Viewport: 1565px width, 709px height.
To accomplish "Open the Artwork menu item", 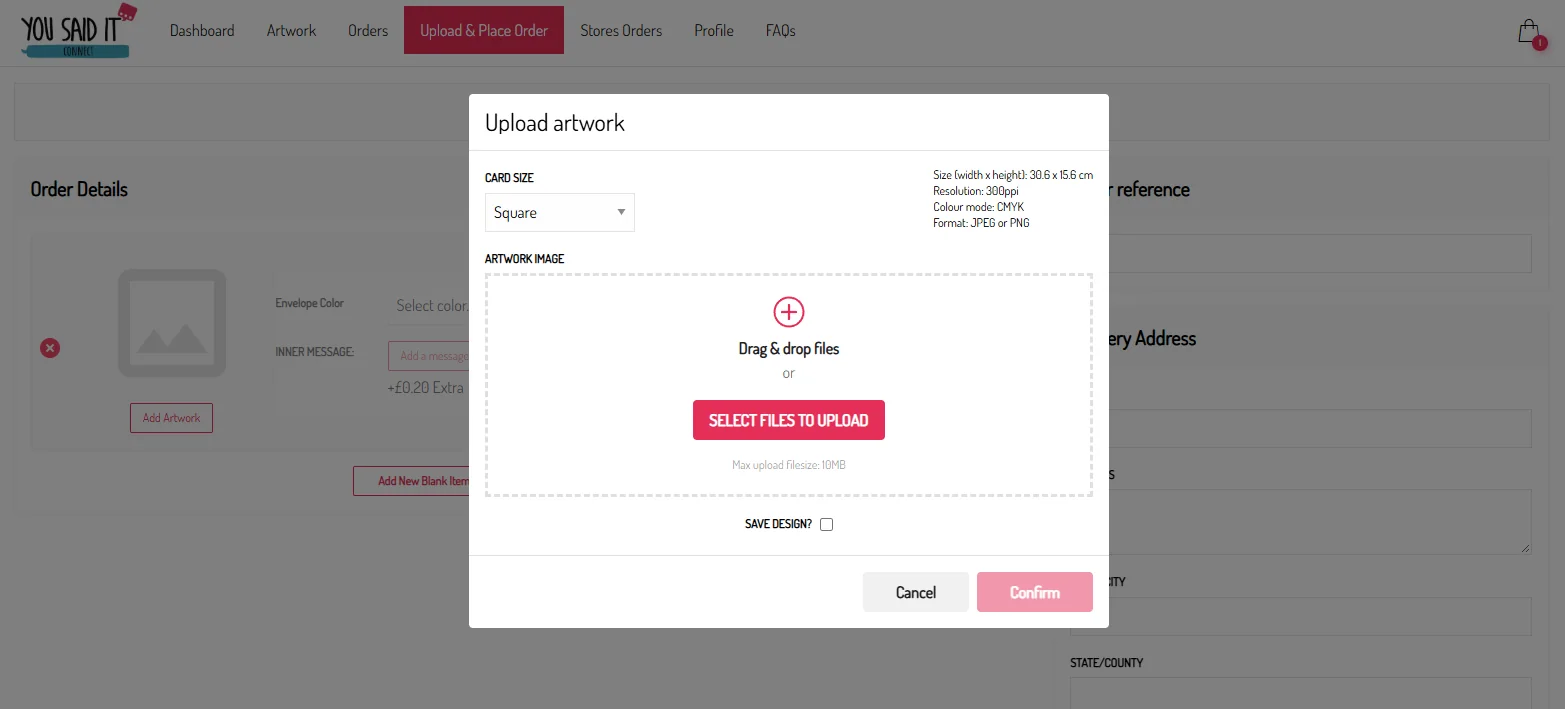I will coord(291,30).
